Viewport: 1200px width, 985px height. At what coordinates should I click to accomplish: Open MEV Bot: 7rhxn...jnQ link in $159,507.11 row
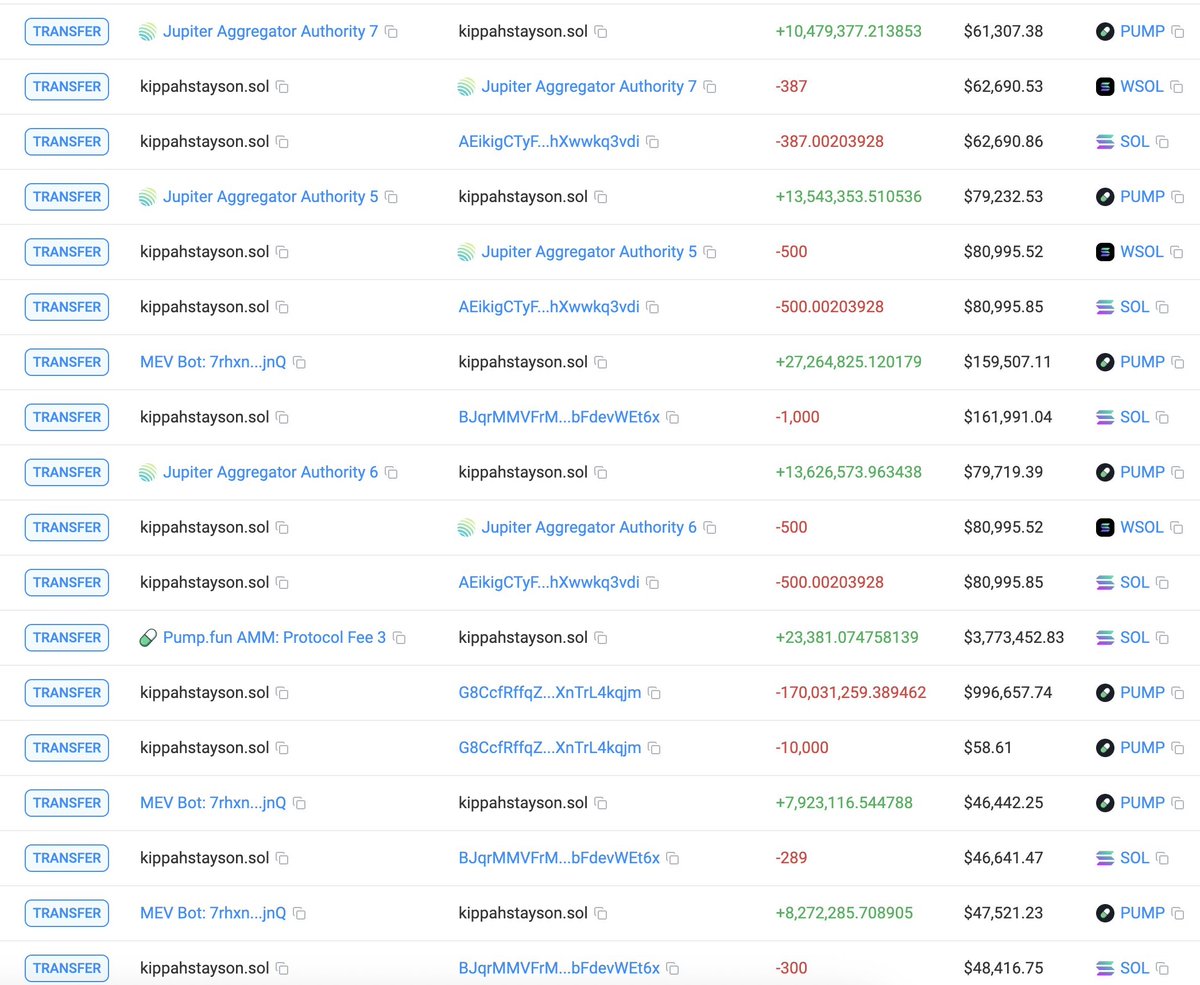coord(213,362)
